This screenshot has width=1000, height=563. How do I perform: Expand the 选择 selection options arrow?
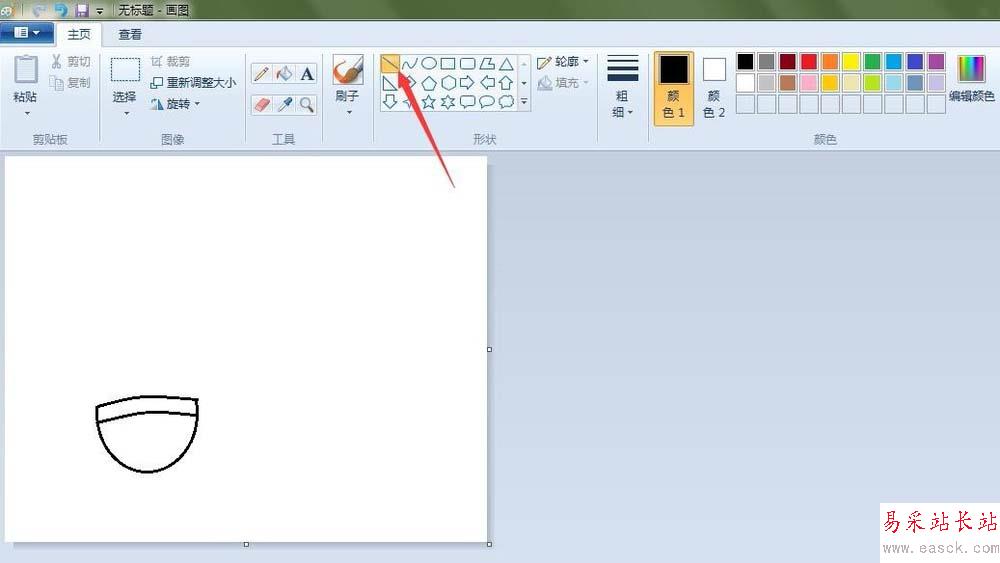coord(126,113)
